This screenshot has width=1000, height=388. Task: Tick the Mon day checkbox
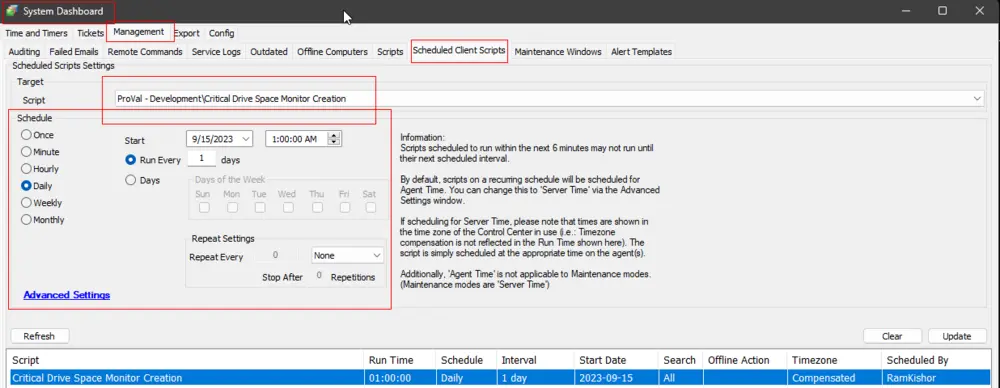tap(232, 207)
